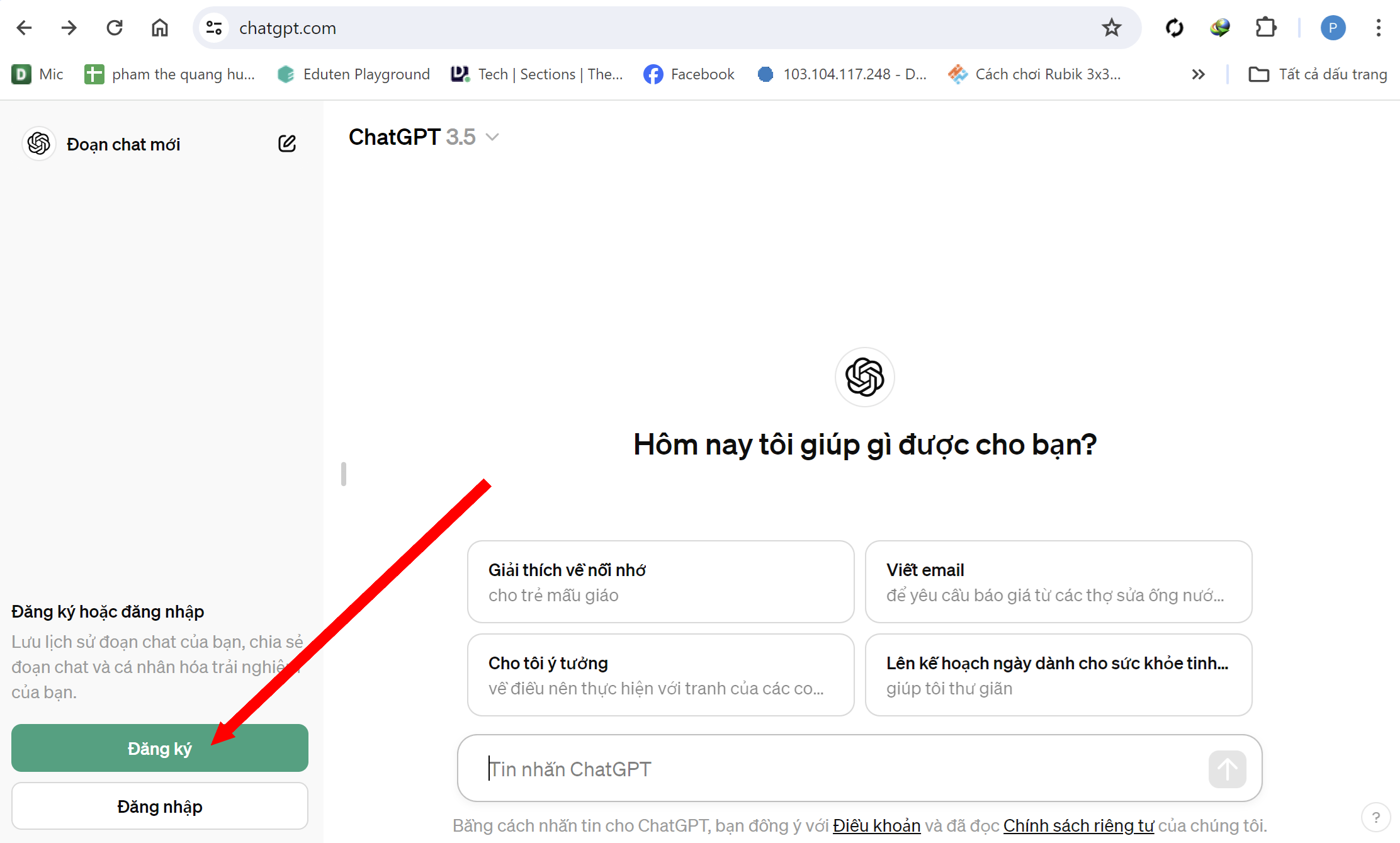The height and width of the screenshot is (843, 1400).
Task: Click the browser back navigation icon
Action: [26, 28]
